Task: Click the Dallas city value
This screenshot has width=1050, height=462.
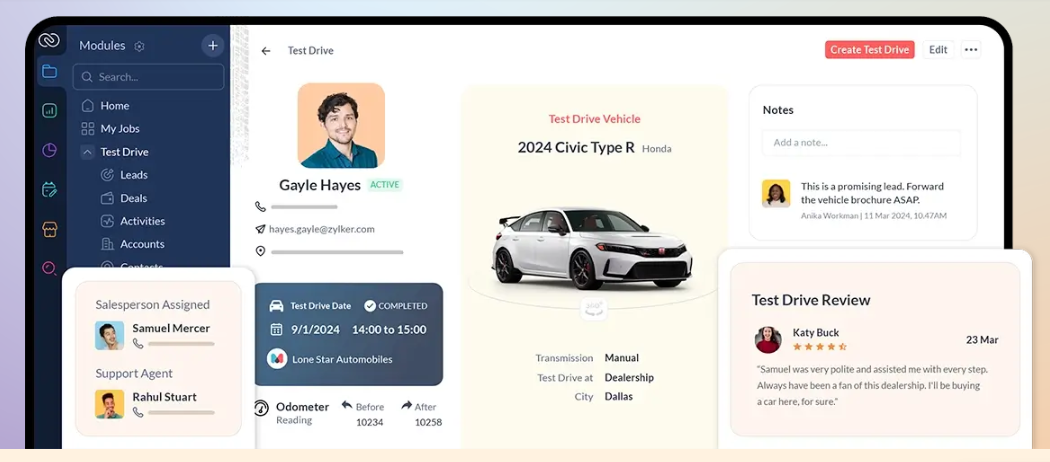Action: (x=619, y=396)
